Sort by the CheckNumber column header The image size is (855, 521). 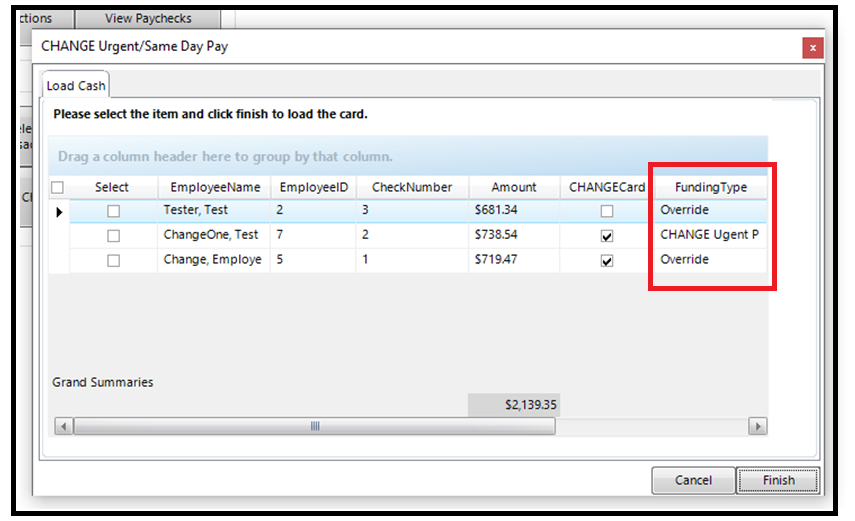412,187
